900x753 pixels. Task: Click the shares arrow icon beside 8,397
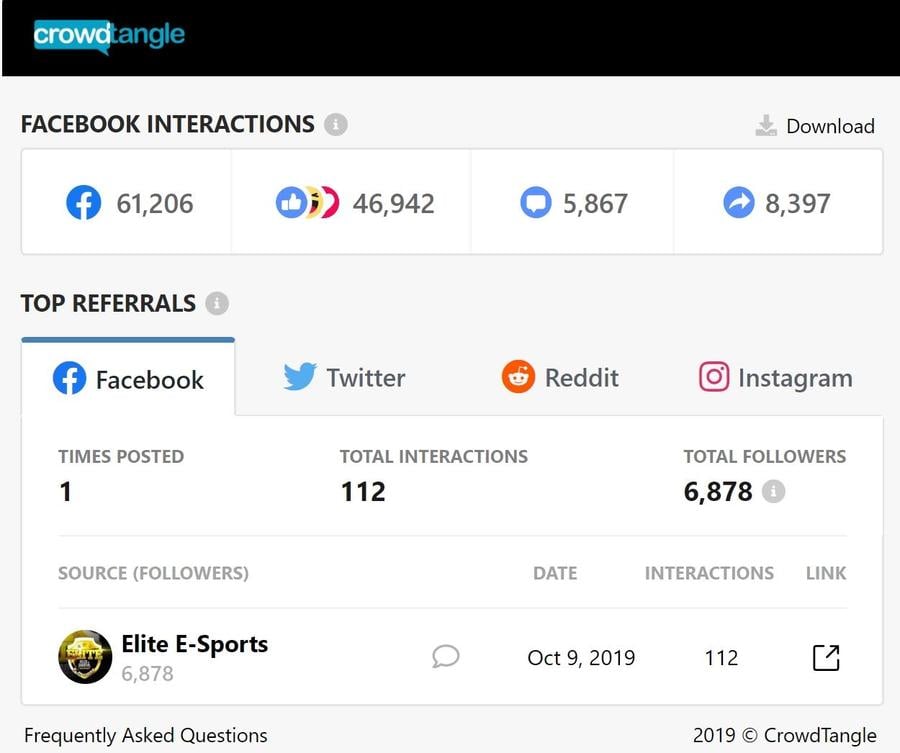click(x=739, y=203)
